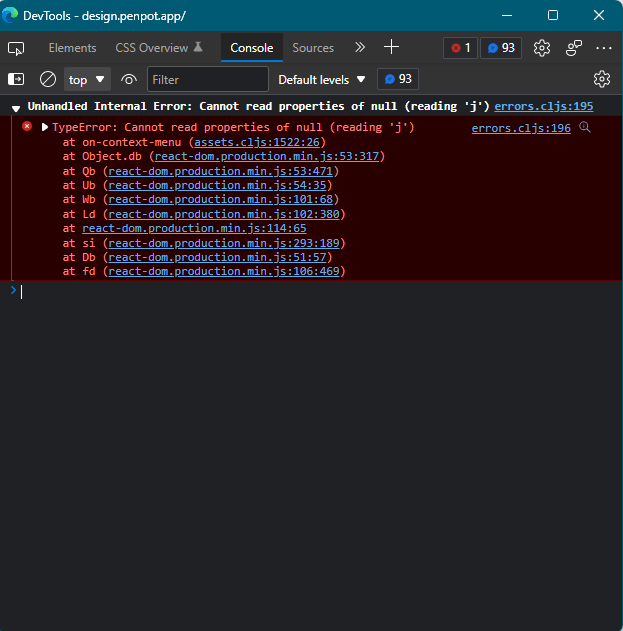Switch to the Sources tab
The height and width of the screenshot is (631, 623).
click(313, 48)
